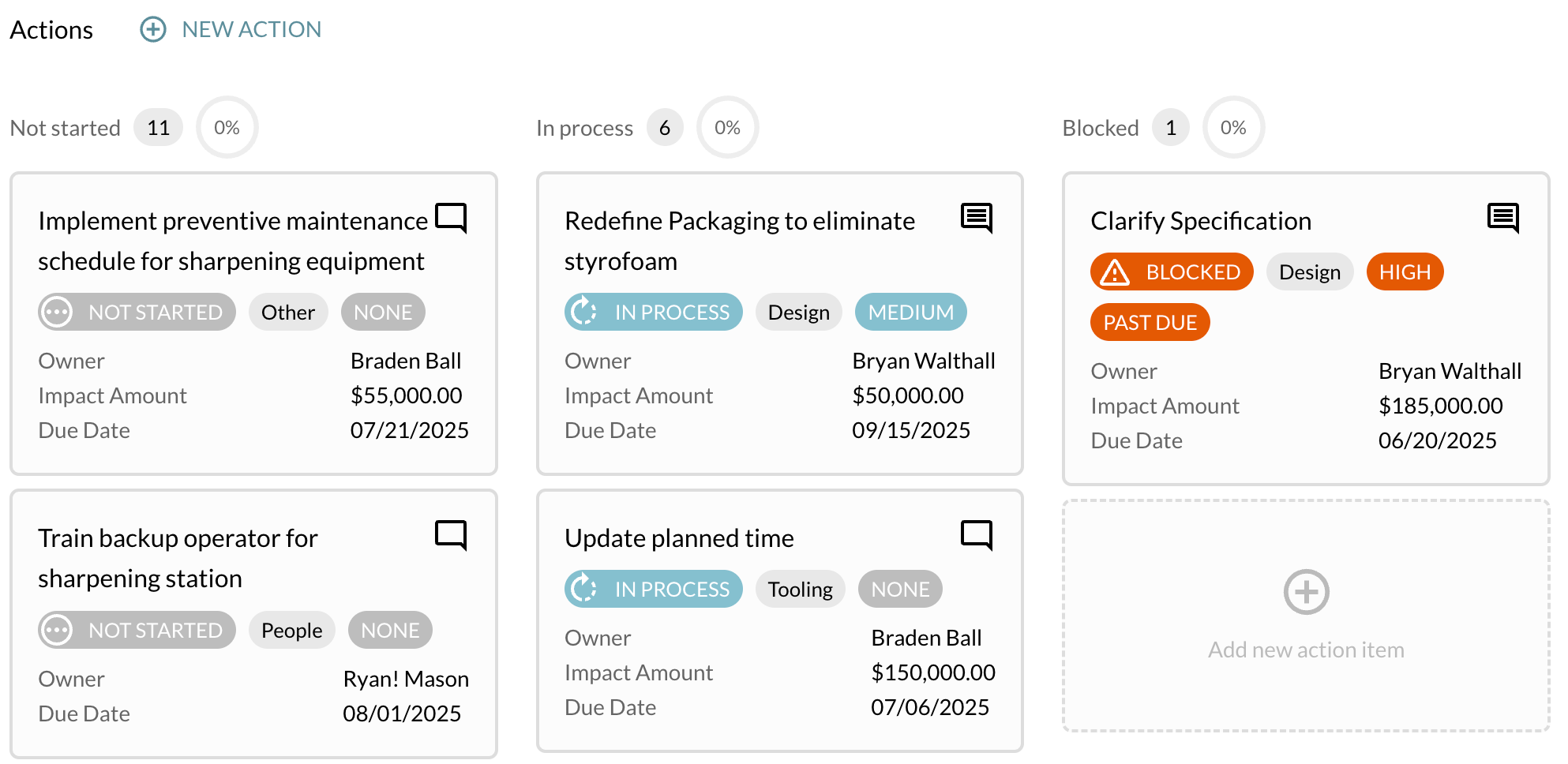Click the plus icon to add action item
The height and width of the screenshot is (764, 1568).
coord(1306,592)
